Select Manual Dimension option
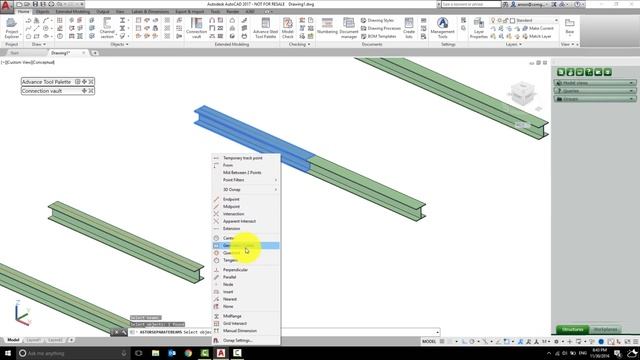The image size is (640, 360). [246, 331]
